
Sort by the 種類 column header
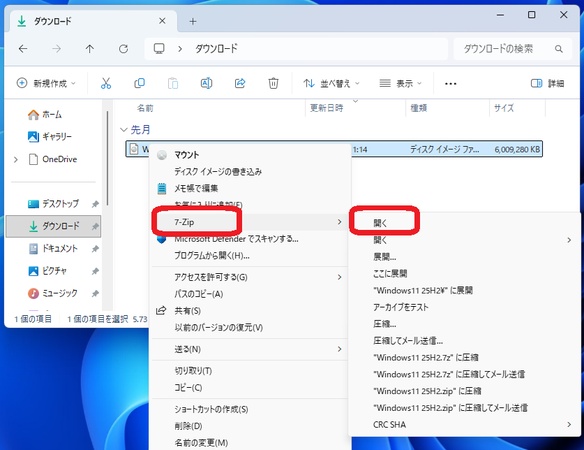[x=419, y=108]
